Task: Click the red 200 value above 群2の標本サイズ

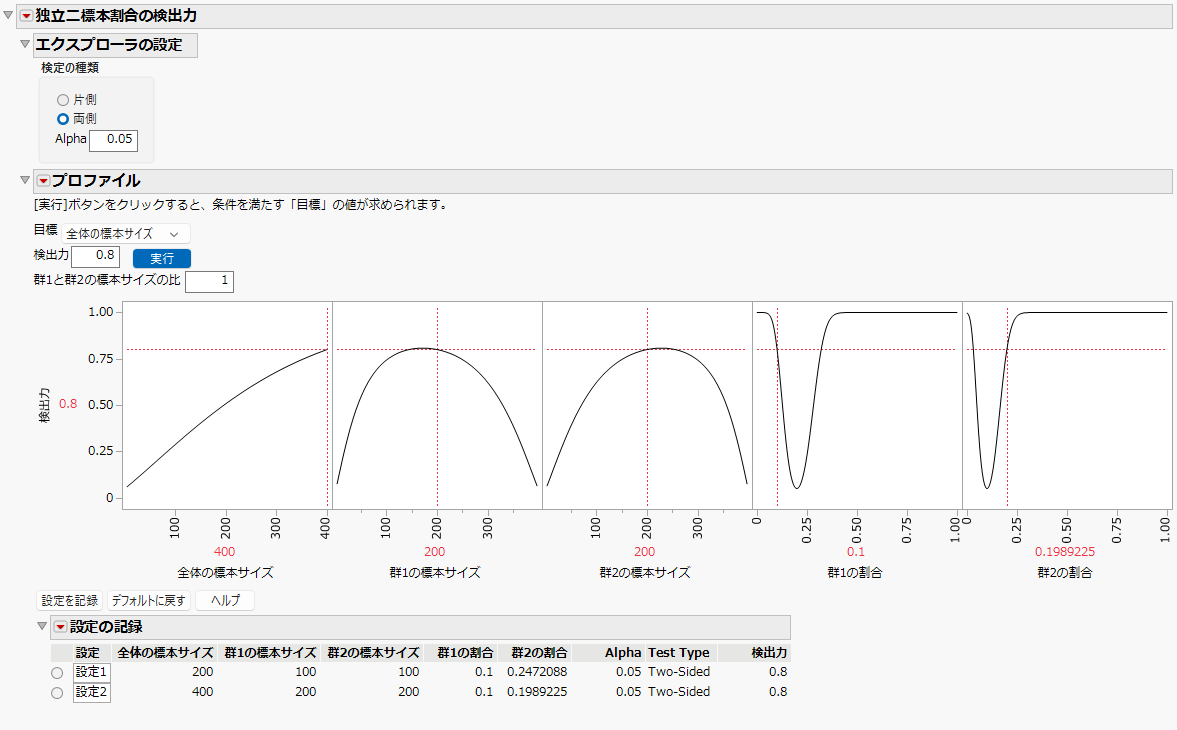Action: coord(645,552)
